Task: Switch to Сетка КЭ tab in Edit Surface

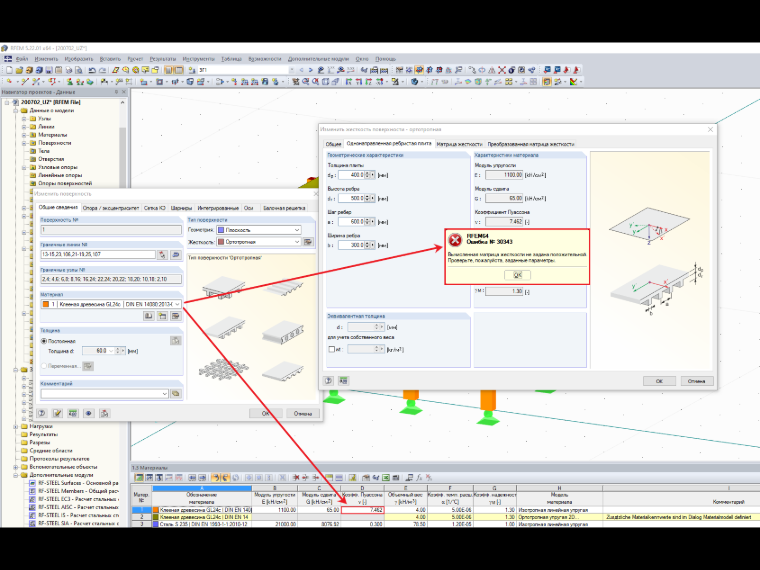Action: 155,208
